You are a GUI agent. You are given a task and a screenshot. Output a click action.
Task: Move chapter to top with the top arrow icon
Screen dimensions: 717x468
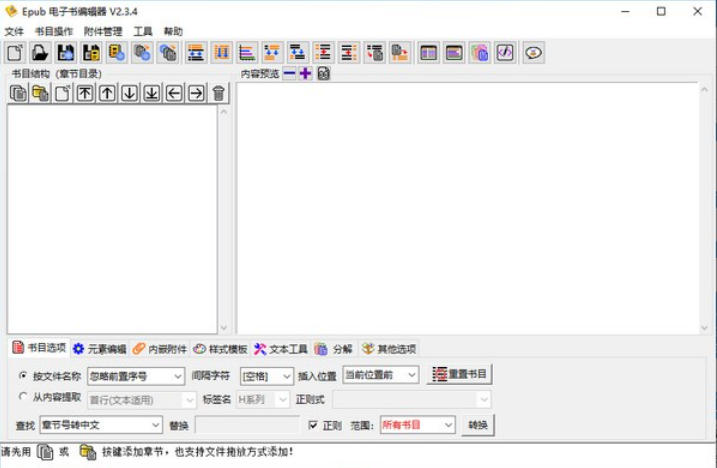click(x=85, y=93)
